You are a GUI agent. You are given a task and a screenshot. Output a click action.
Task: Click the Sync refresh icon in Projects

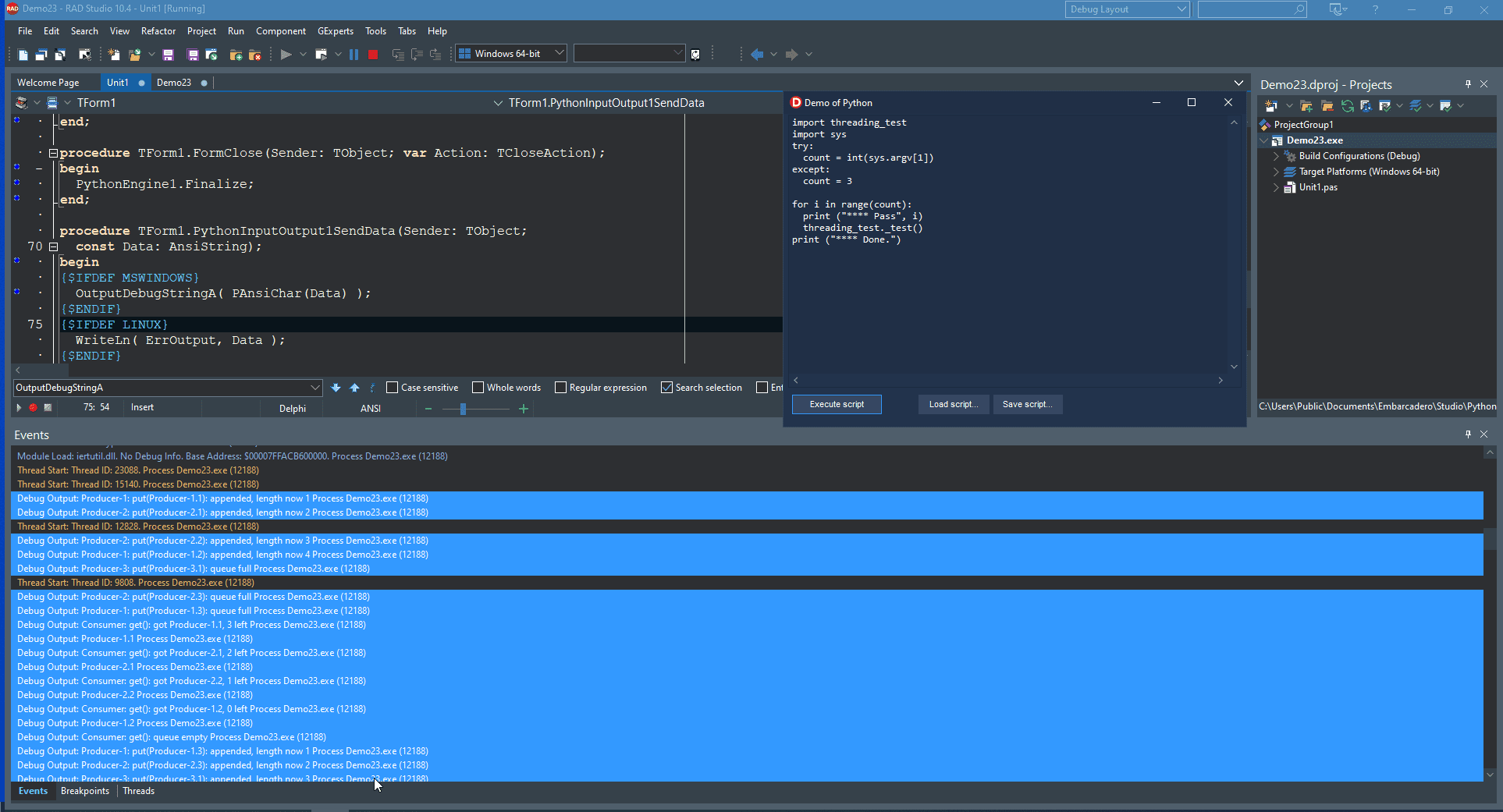(1347, 106)
